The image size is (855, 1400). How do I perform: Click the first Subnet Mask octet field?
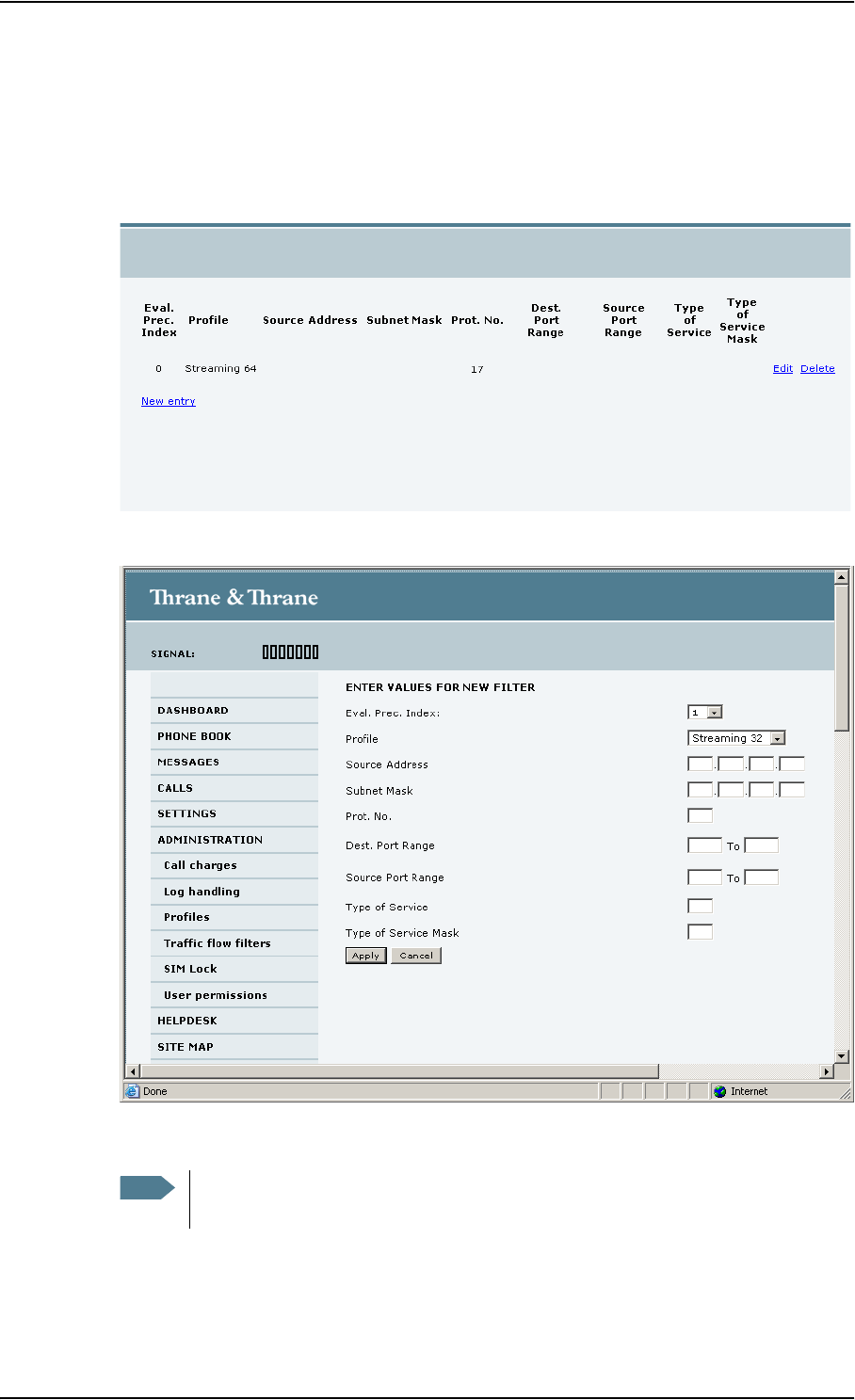coord(701,790)
